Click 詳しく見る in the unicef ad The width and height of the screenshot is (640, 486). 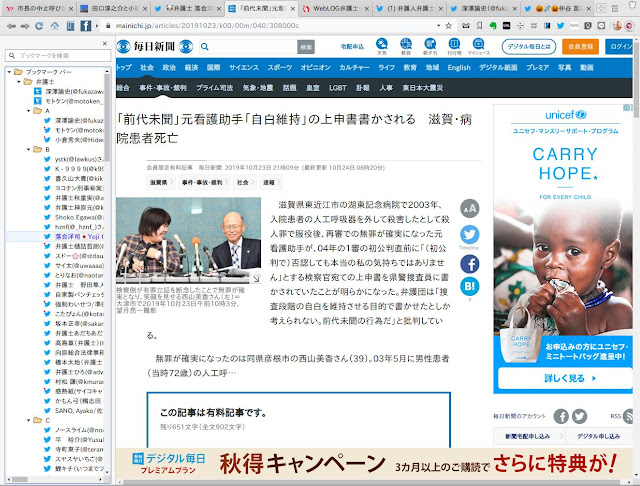click(x=568, y=378)
